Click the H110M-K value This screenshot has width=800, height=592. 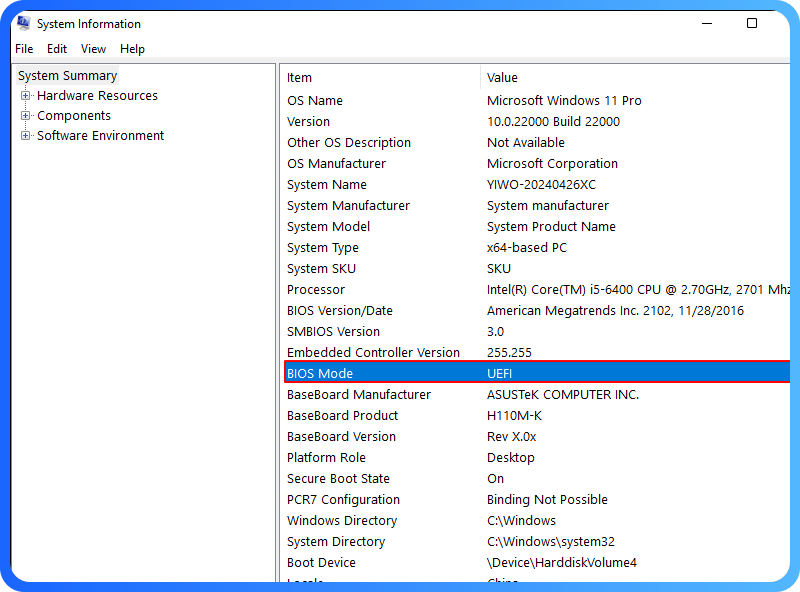tap(514, 415)
